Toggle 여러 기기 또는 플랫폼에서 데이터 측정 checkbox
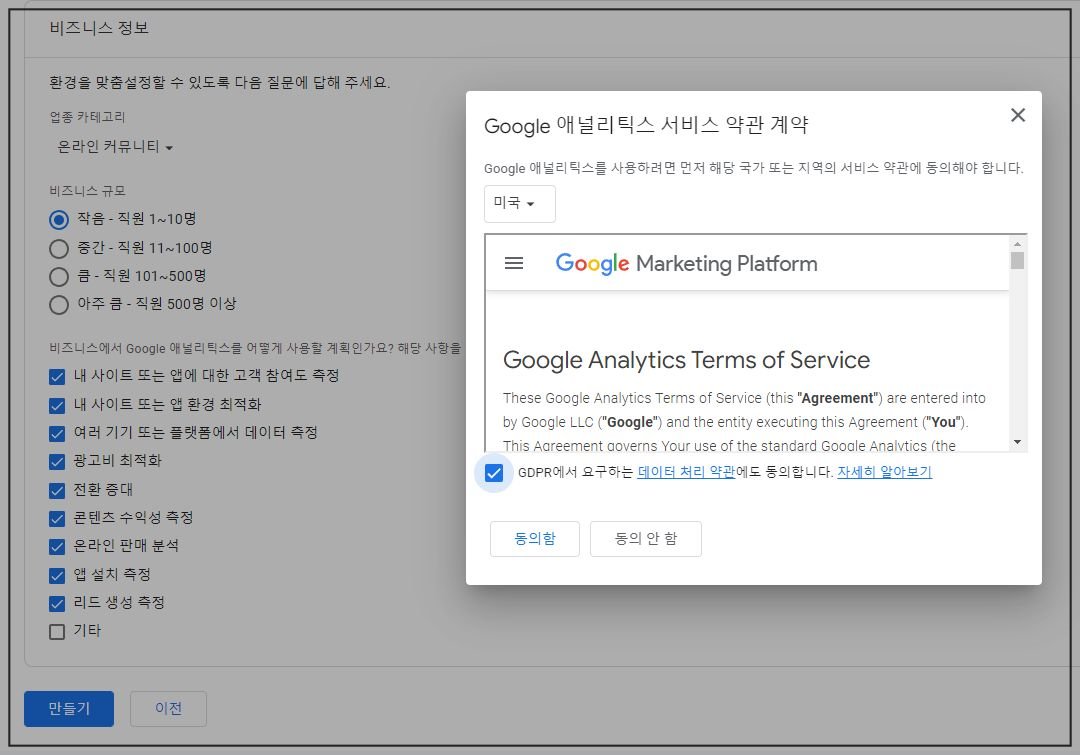The image size is (1080, 755). 57,433
